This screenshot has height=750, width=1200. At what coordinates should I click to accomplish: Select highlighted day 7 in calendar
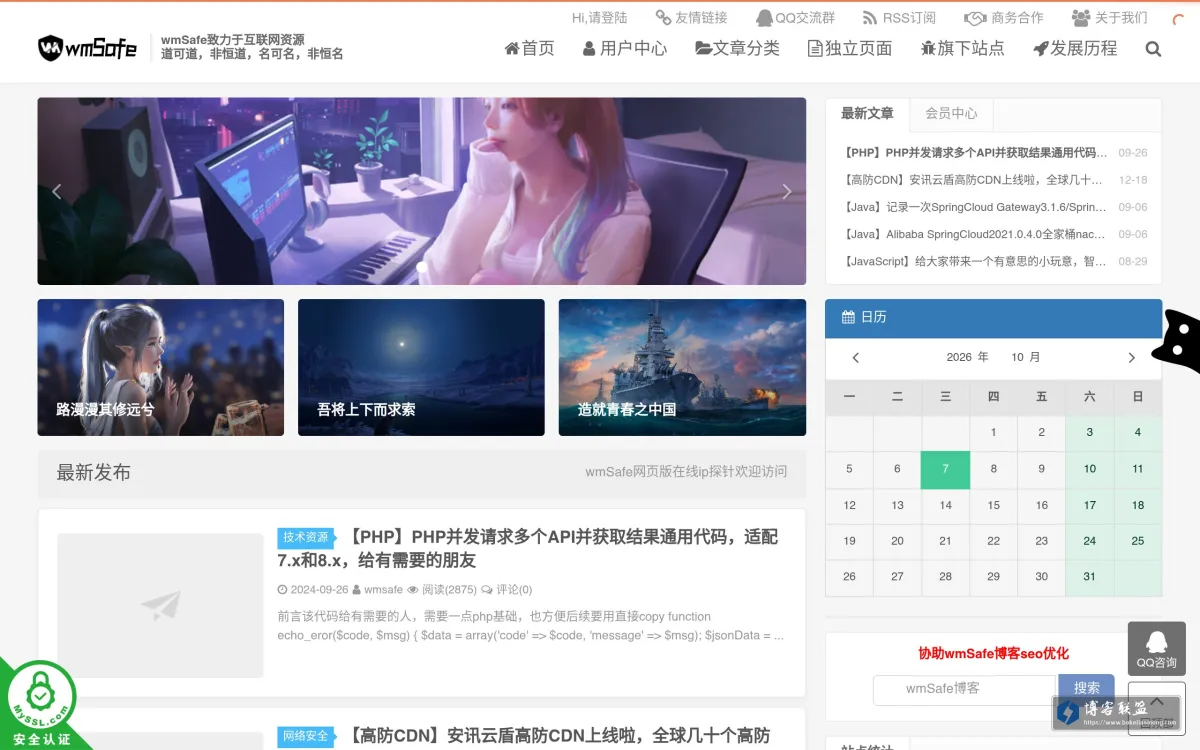(945, 469)
